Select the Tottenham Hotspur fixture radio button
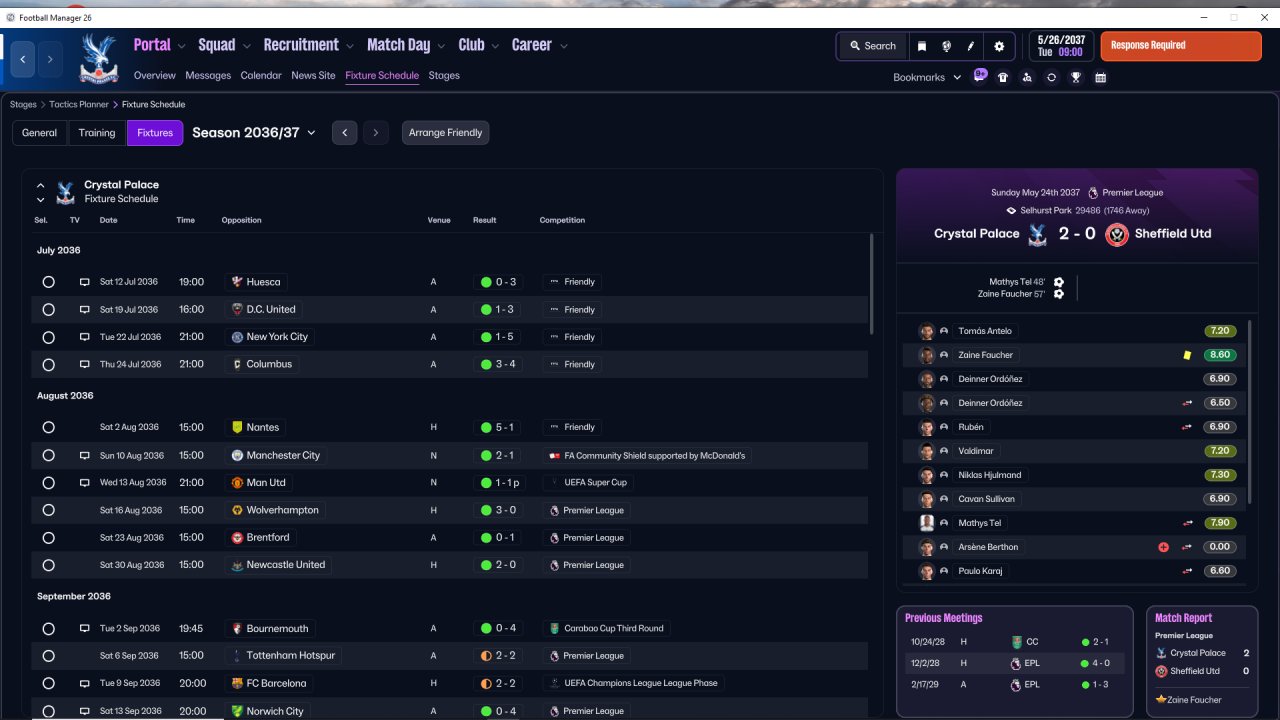The height and width of the screenshot is (720, 1280). coord(48,656)
